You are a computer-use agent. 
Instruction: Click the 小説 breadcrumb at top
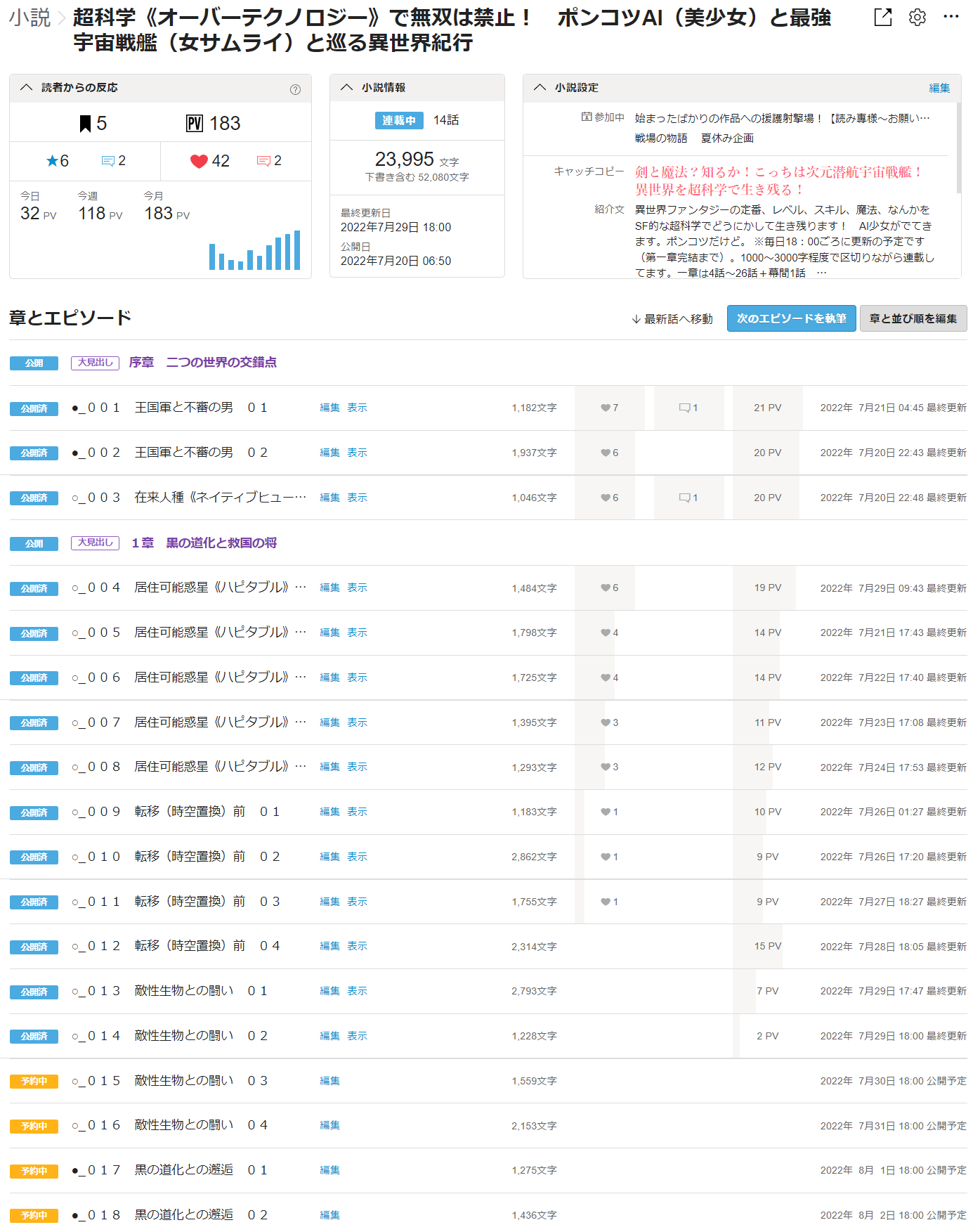coord(30,18)
